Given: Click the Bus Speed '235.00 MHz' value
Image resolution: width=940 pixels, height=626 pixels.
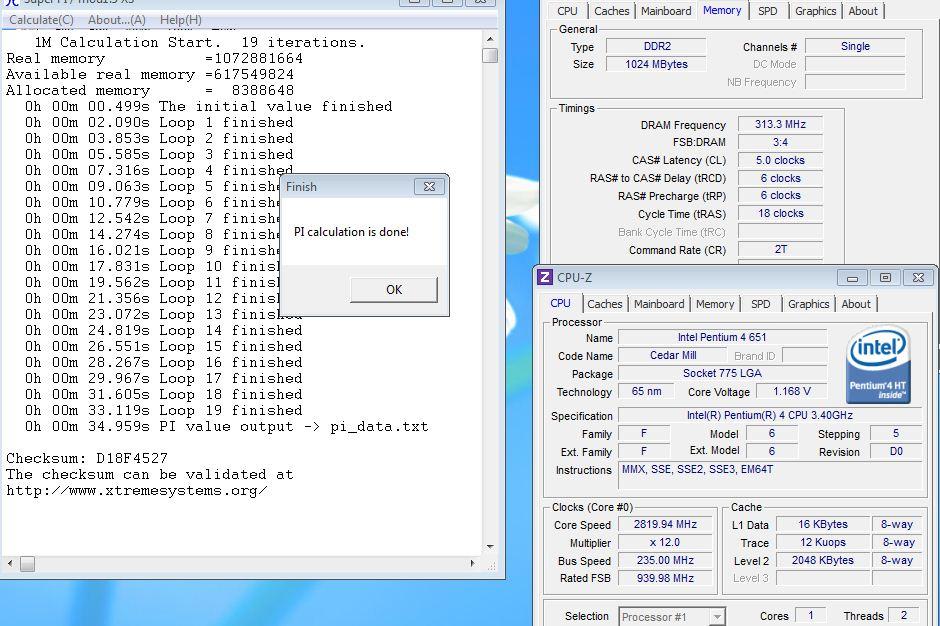Looking at the screenshot, I should 665,561.
